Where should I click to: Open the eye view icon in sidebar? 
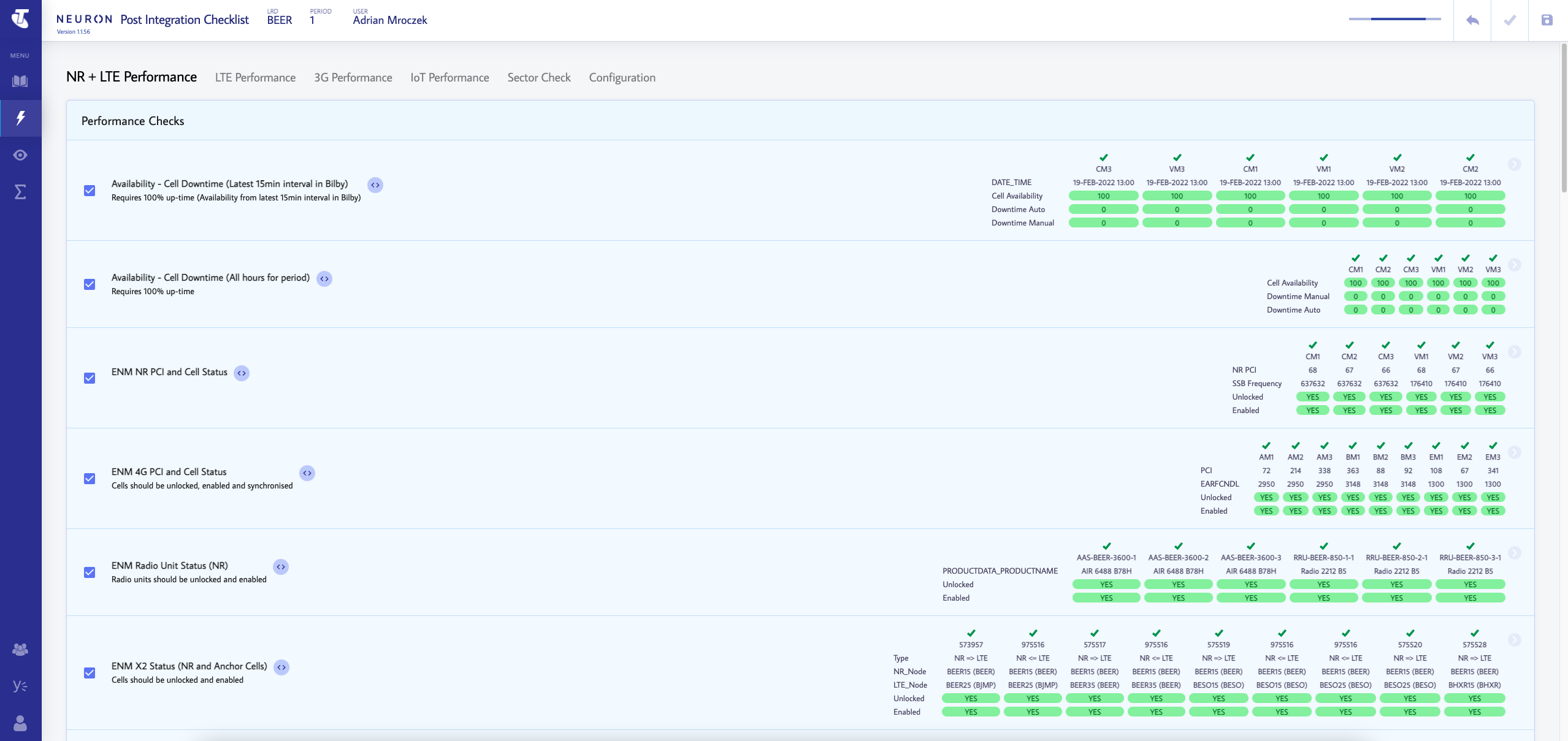[20, 155]
